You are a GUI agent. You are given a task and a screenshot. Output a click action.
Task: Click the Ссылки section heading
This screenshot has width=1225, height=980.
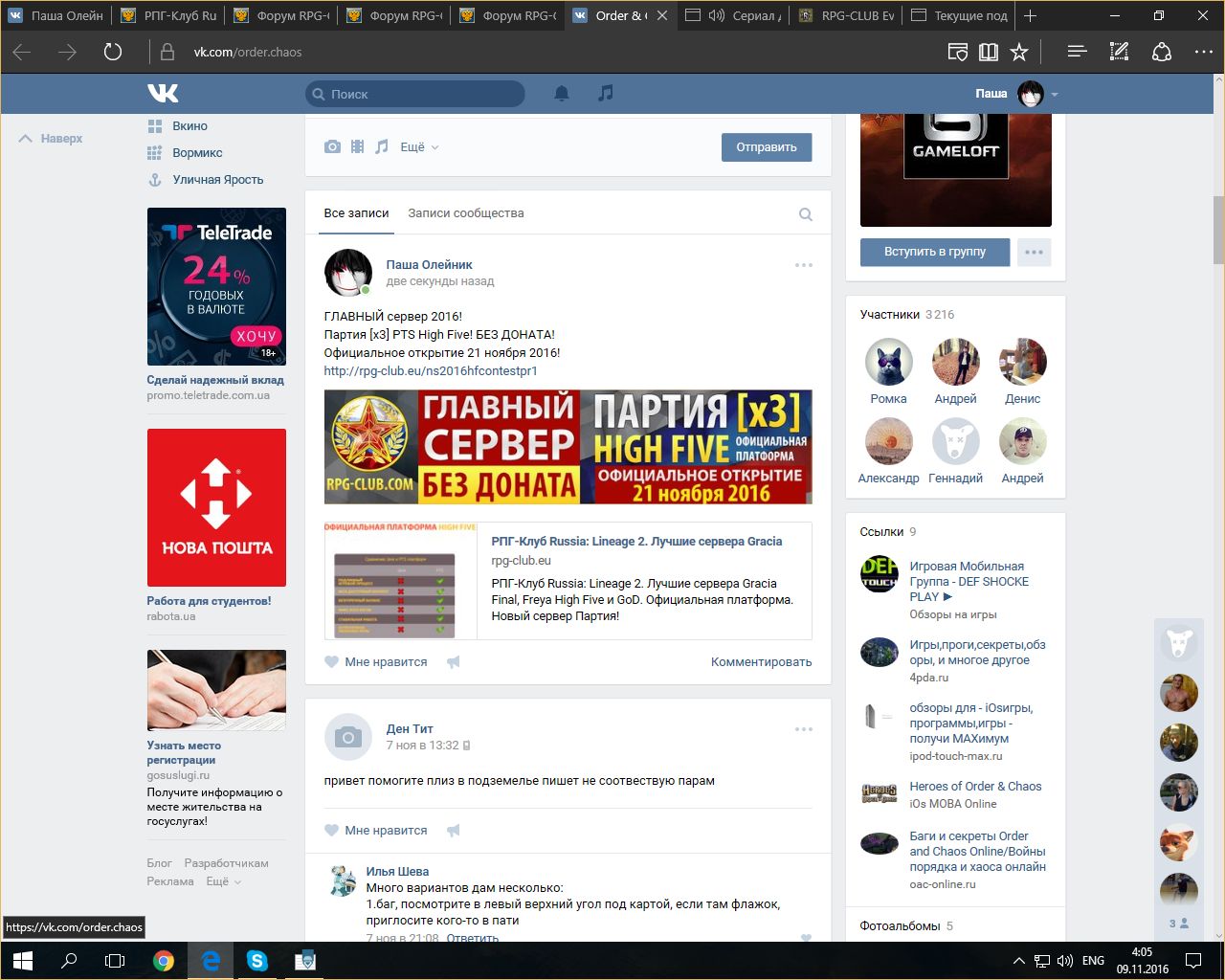pyautogui.click(x=881, y=531)
